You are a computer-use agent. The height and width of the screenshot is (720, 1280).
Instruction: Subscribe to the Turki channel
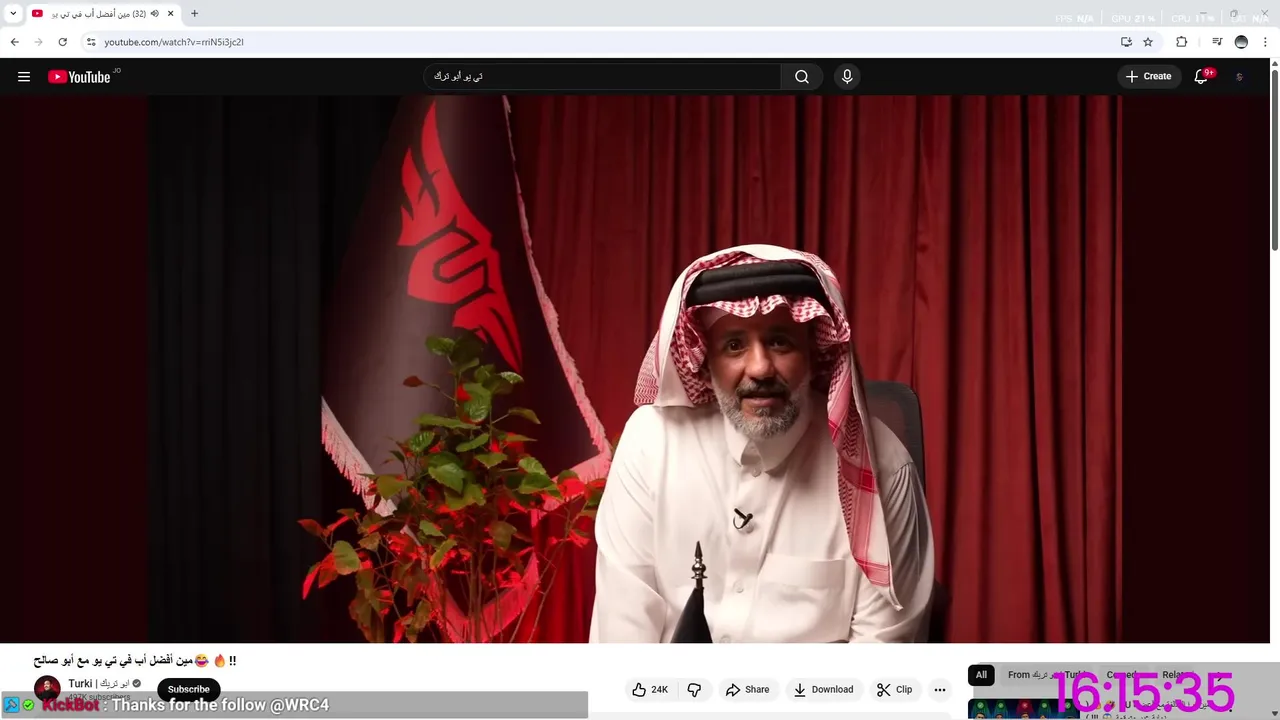[188, 689]
